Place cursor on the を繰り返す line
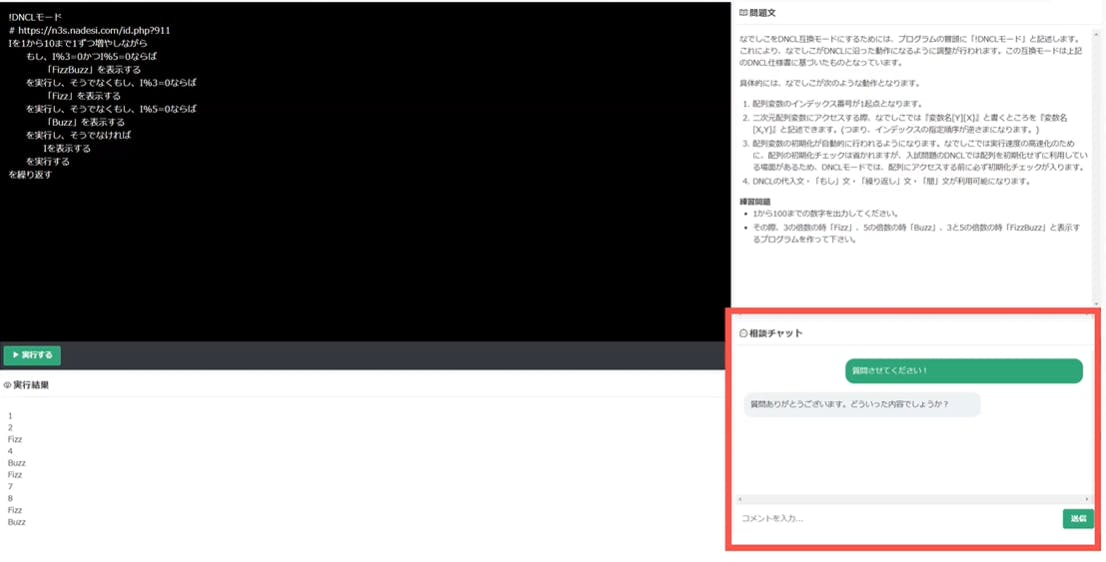The height and width of the screenshot is (562, 1106). click(x=30, y=174)
